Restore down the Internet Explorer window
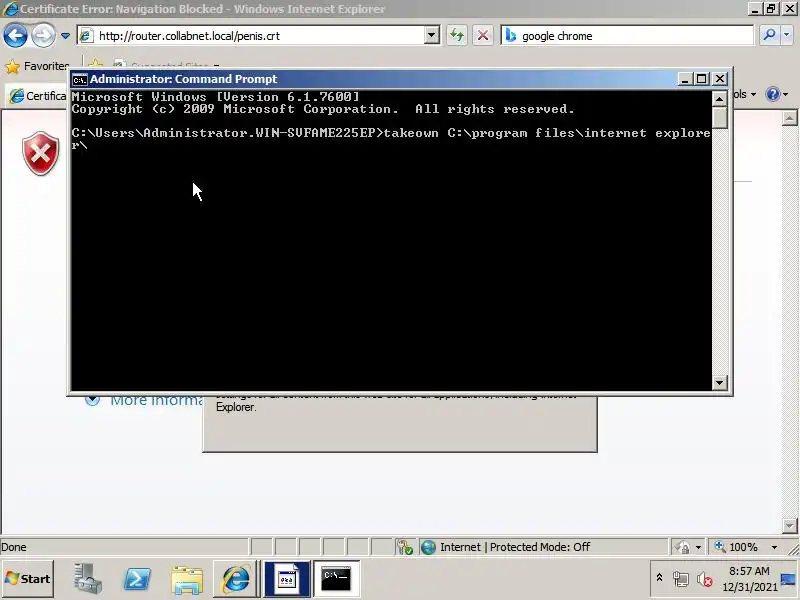 (770, 8)
